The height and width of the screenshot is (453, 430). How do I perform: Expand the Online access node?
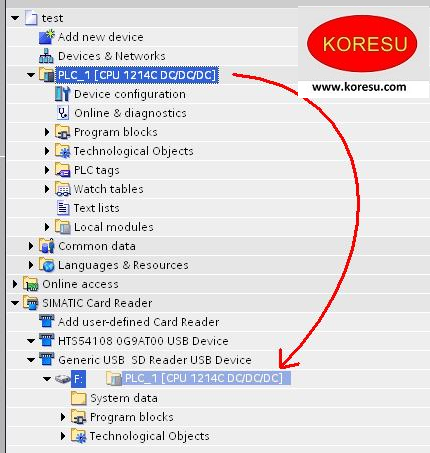point(15,284)
